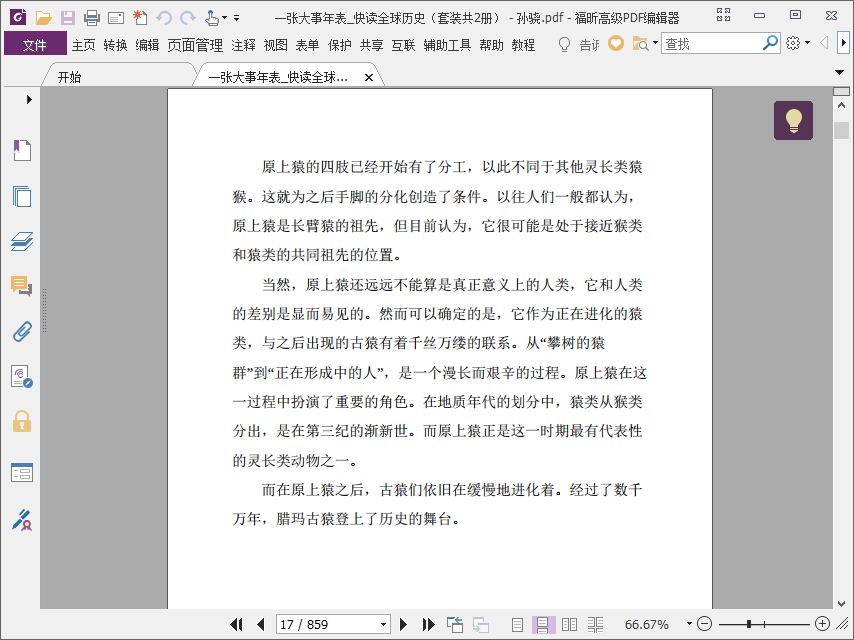
Task: Zoom in with the plus button
Action: pos(822,624)
